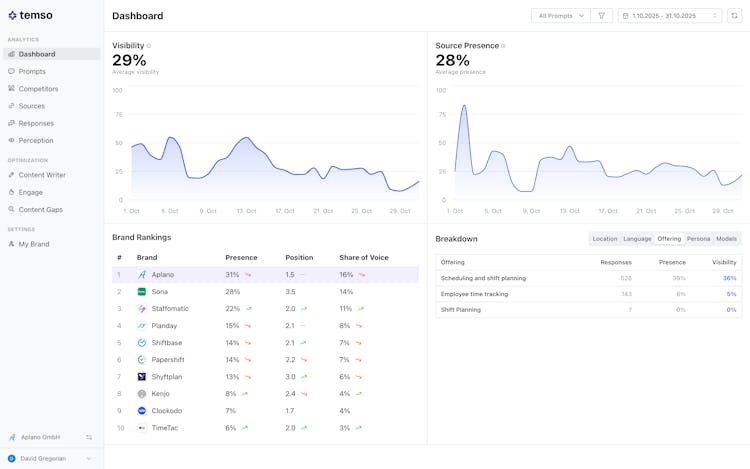
Task: Switch to the Location breakdown tab
Action: [x=604, y=239]
